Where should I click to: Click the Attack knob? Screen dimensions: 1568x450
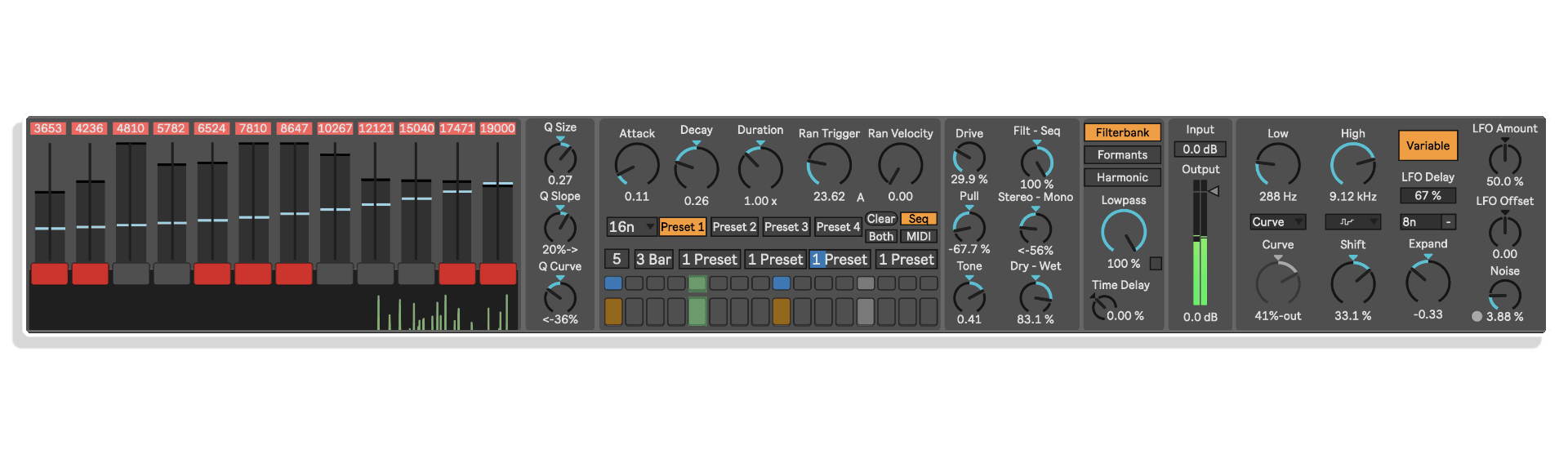coord(637,165)
